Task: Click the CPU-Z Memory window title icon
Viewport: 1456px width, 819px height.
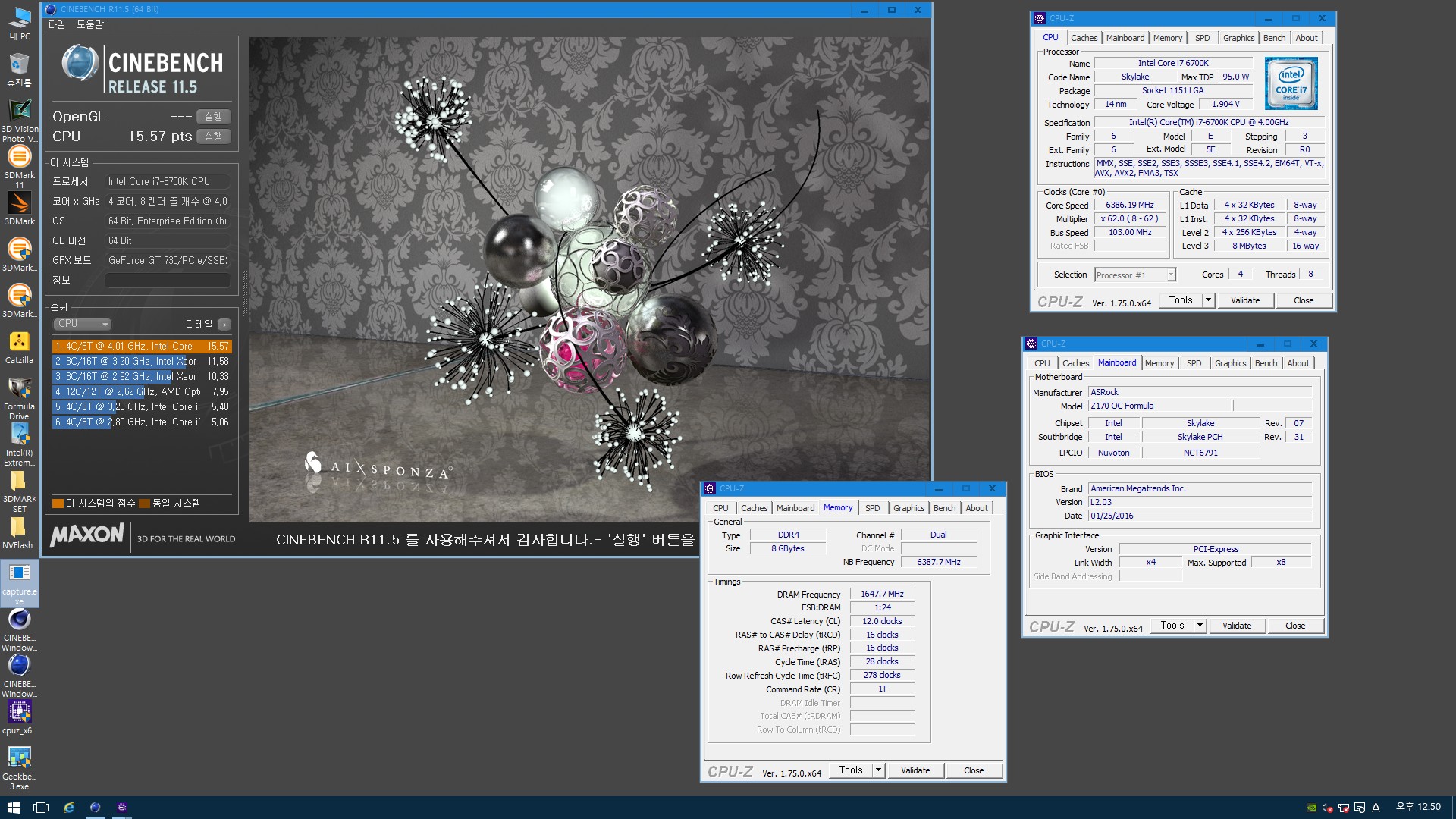Action: pos(710,488)
